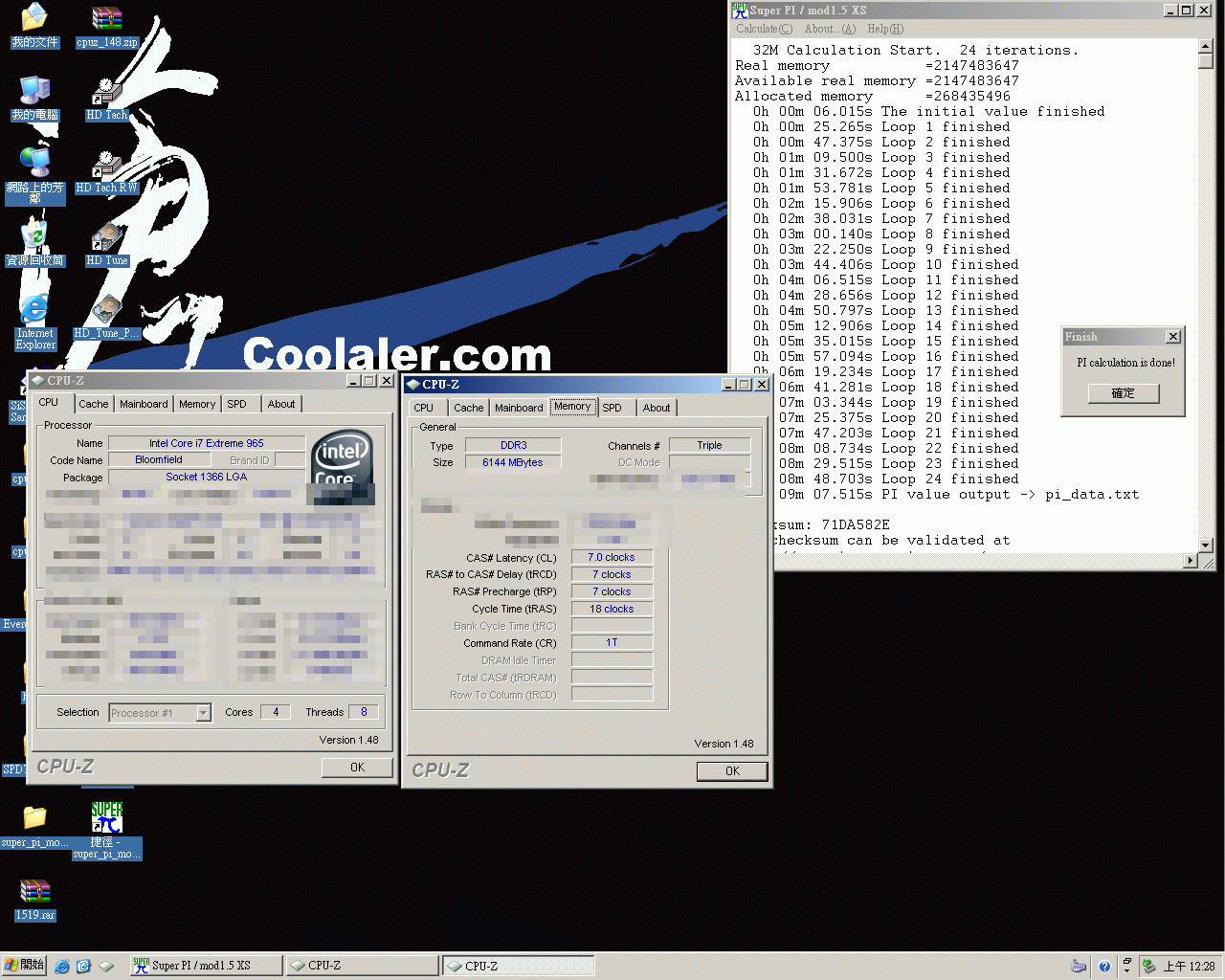Switch to Mainboard tab in CPU-Z memory window
Screen dimensions: 1225x980
(x=519, y=408)
